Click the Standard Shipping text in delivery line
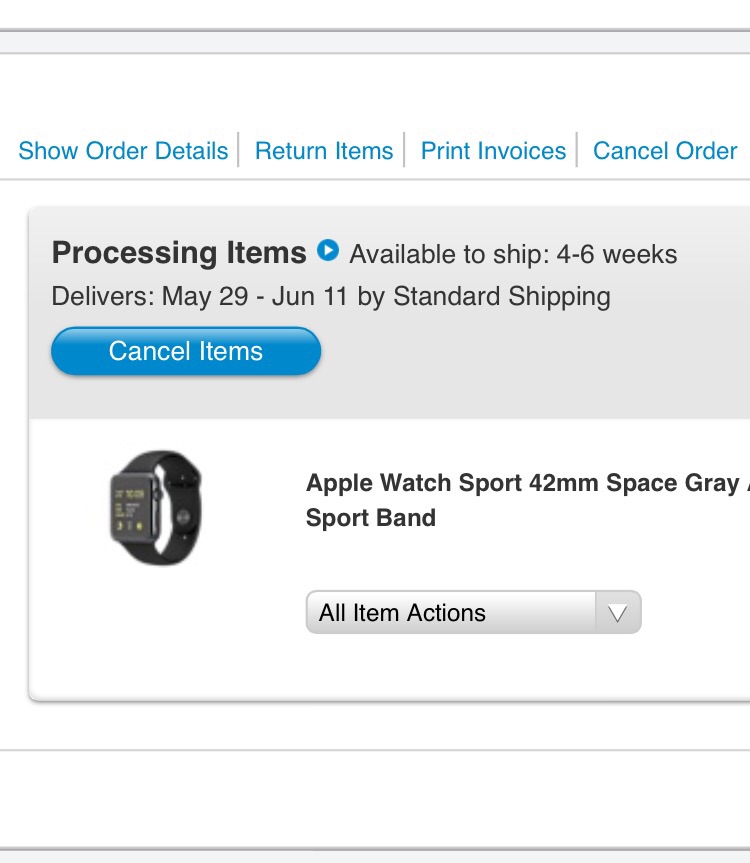This screenshot has width=750, height=863. coord(502,296)
